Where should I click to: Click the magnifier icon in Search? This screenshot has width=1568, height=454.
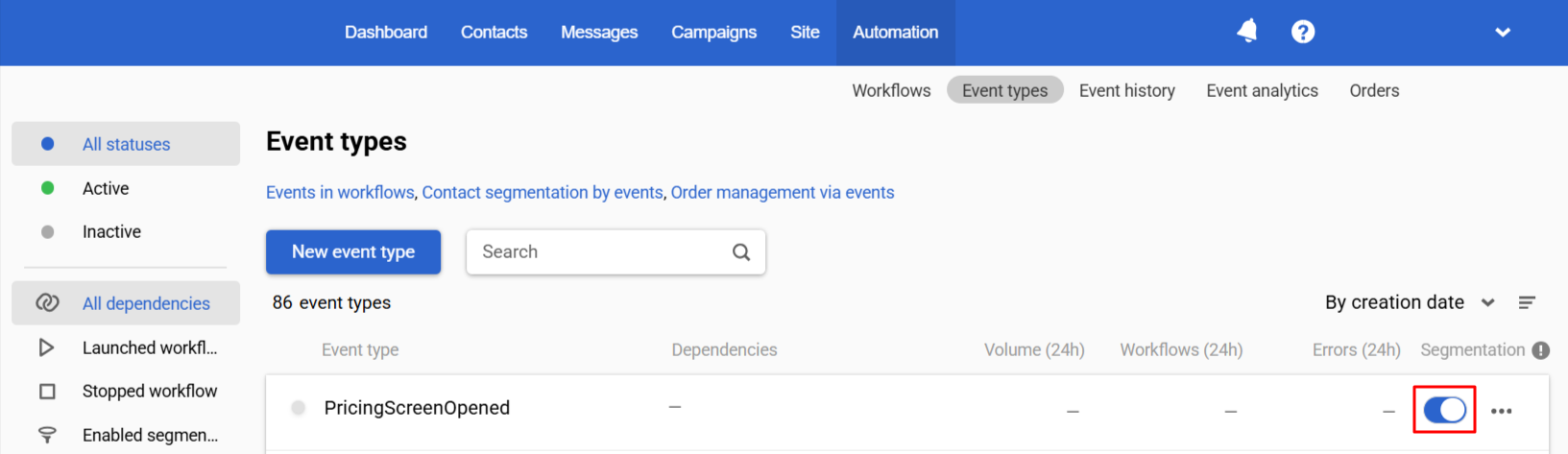741,252
